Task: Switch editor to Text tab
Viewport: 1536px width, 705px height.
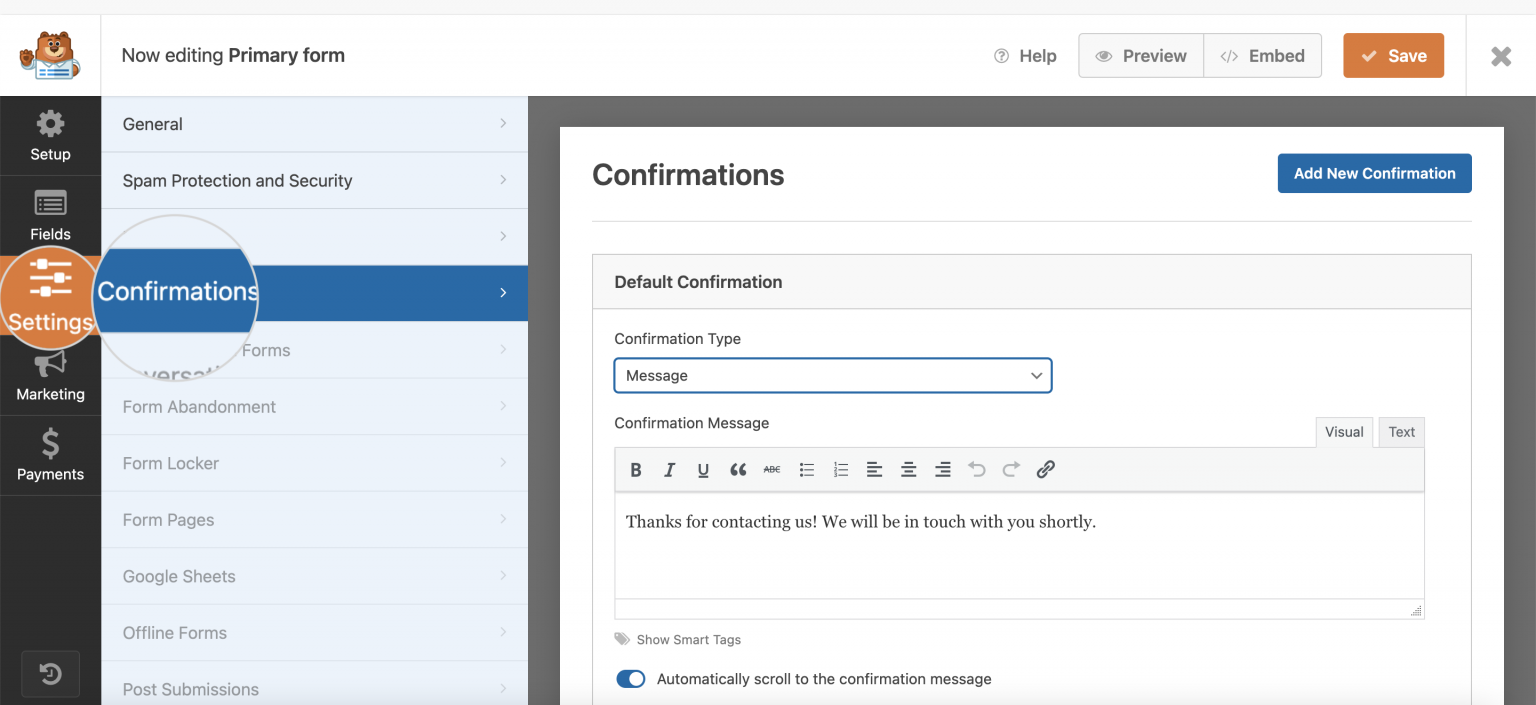Action: coord(1401,432)
